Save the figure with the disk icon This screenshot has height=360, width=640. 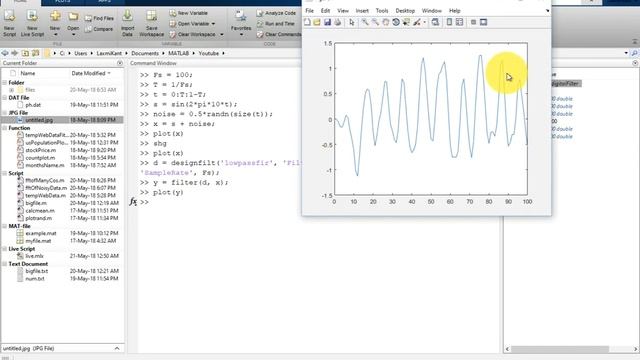[327, 22]
